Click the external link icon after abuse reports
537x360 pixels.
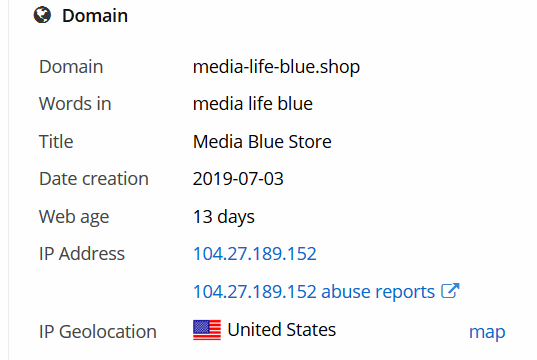point(450,291)
